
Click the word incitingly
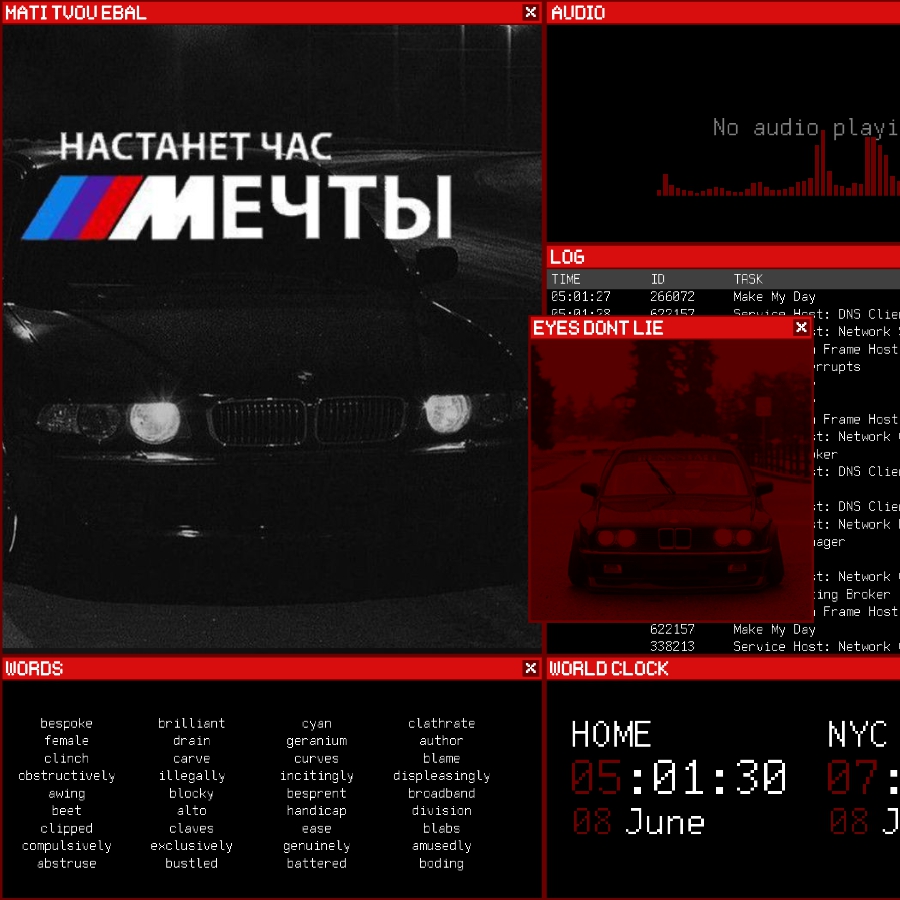(317, 775)
